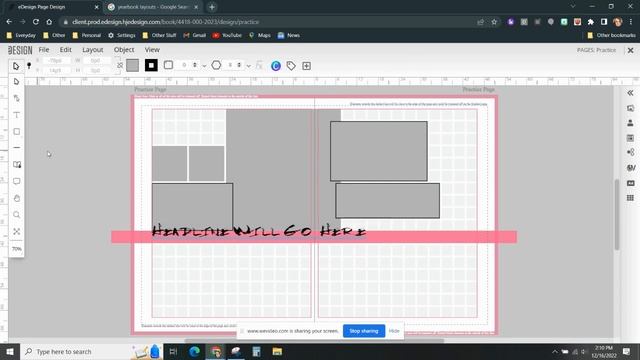This screenshot has height=360, width=640.
Task: Open the text styles panel icon
Action: (x=631, y=168)
